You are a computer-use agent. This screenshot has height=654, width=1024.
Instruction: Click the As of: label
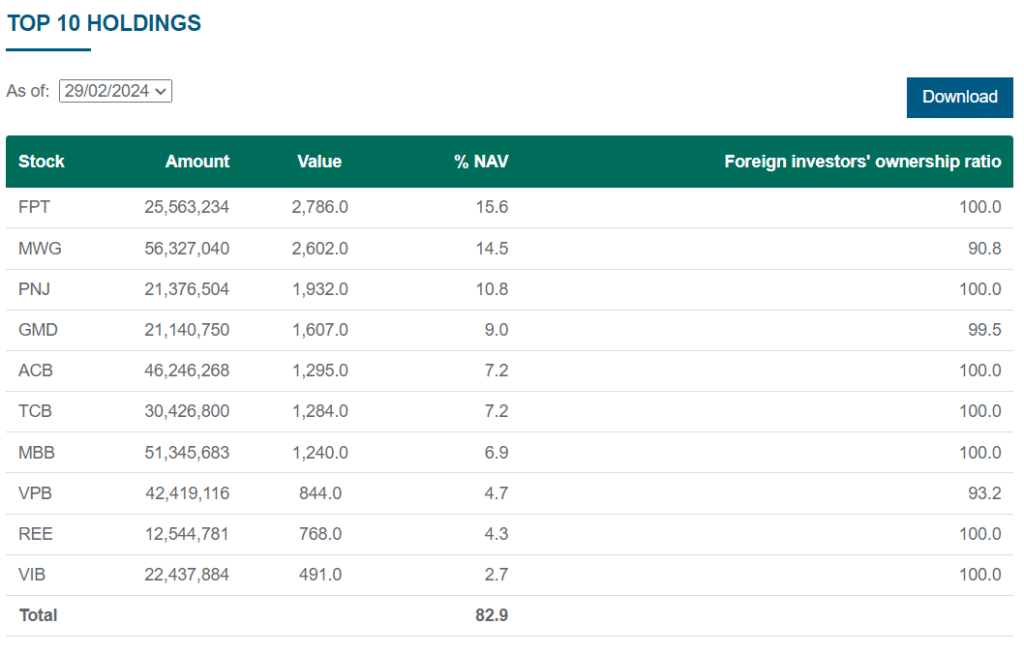[x=28, y=91]
